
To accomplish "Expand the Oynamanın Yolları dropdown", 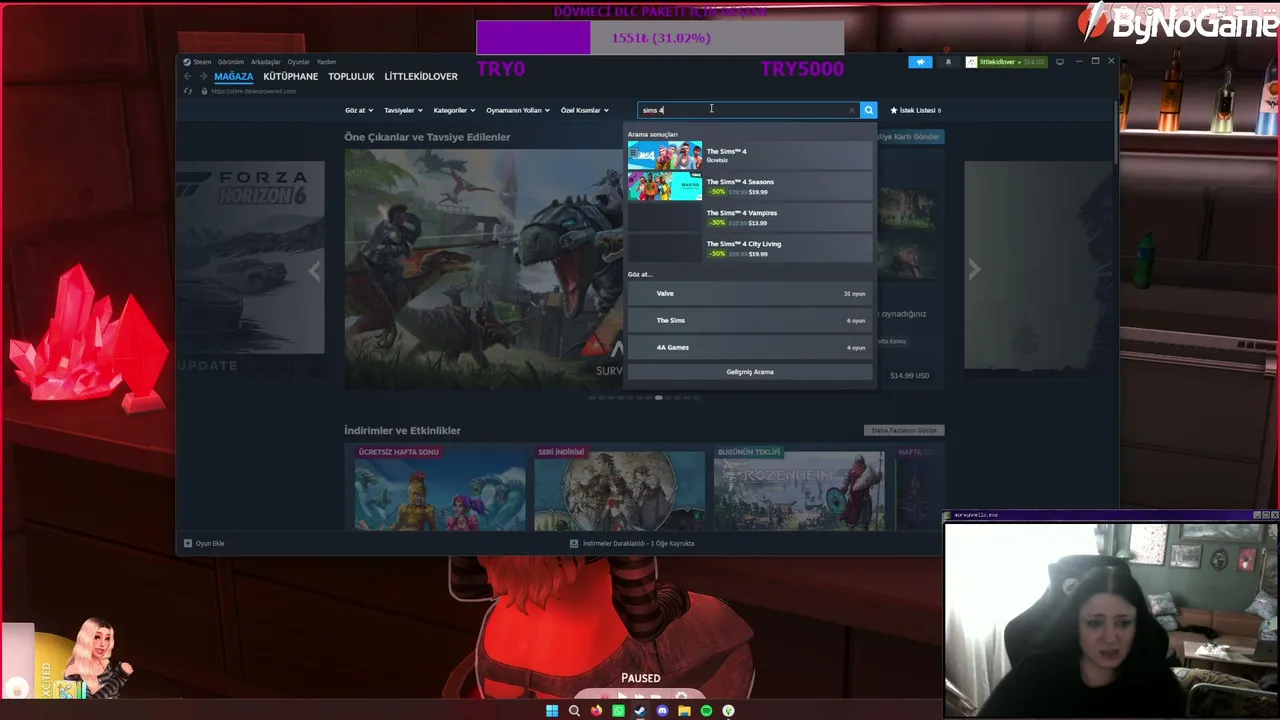I will pos(518,110).
